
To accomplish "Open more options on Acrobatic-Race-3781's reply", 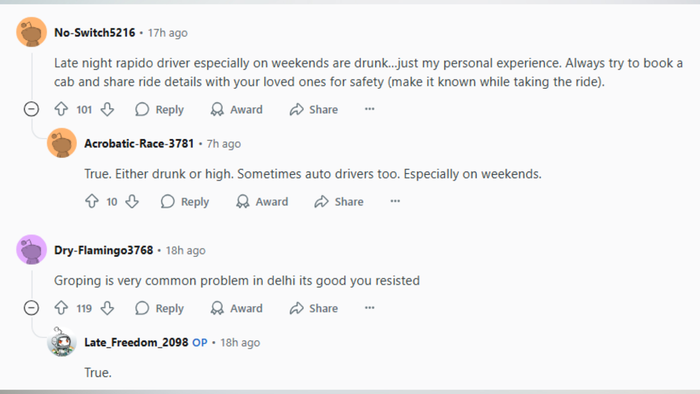I will (395, 201).
